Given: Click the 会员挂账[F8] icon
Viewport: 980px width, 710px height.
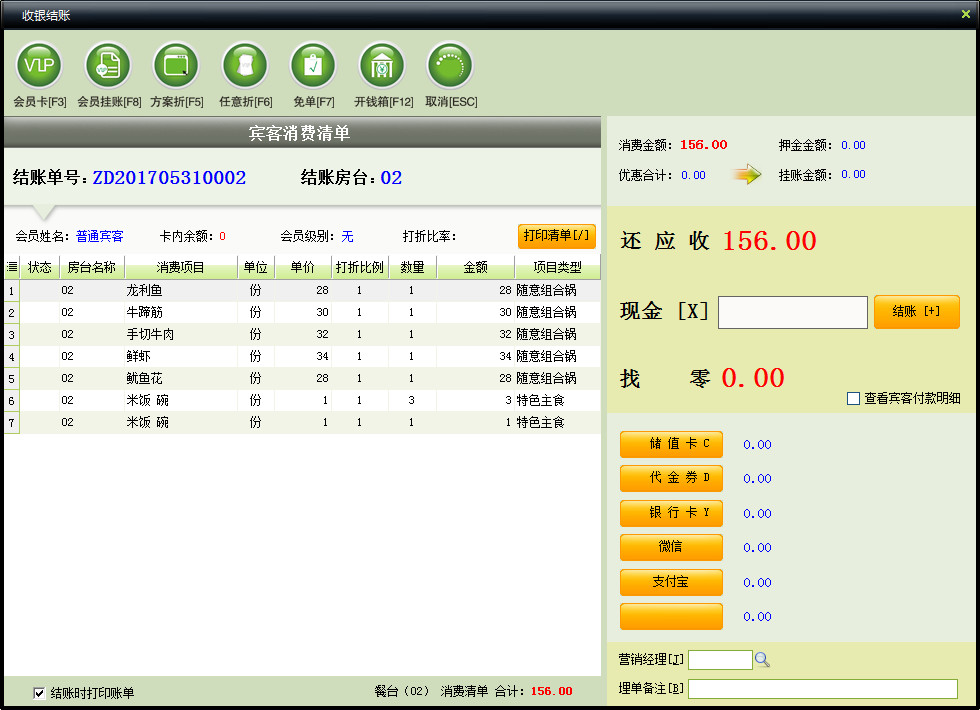Looking at the screenshot, I should 108,66.
